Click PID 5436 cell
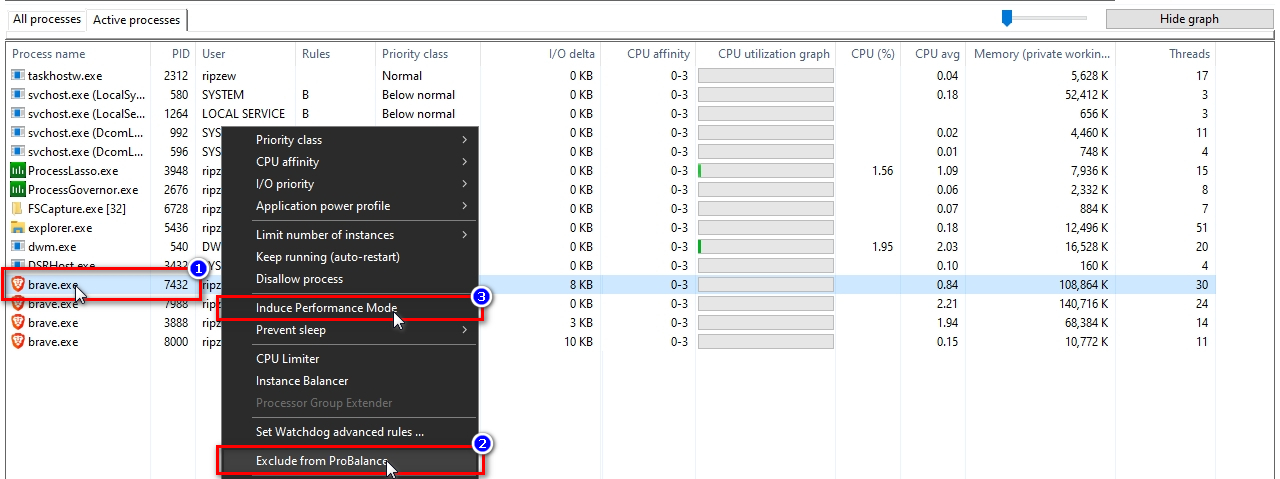The height and width of the screenshot is (479, 1280). point(176,228)
